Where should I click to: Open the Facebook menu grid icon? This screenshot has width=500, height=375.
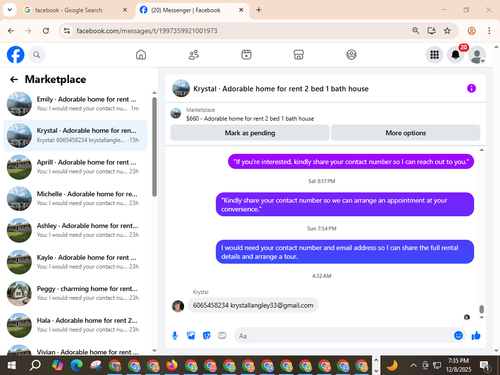click(434, 55)
